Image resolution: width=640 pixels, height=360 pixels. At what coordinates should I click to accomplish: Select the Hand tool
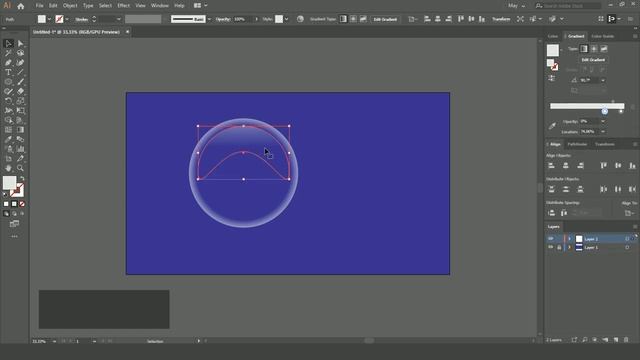tap(8, 168)
